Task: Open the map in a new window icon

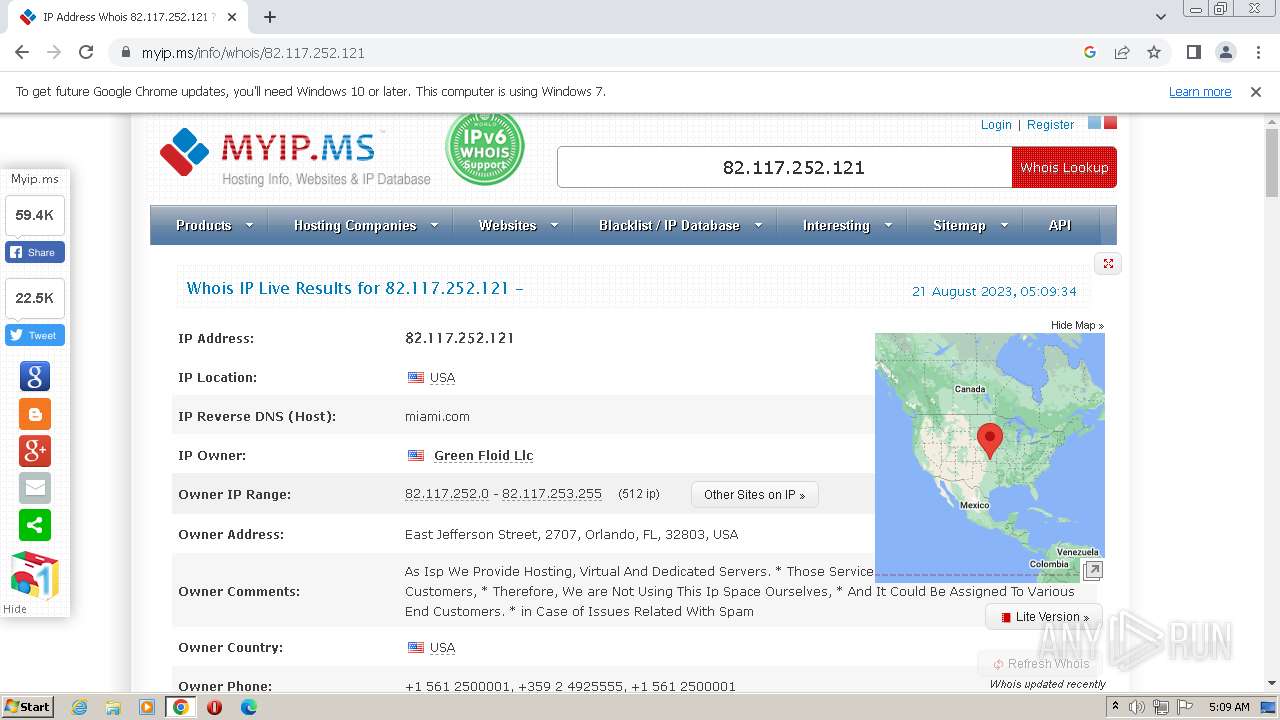Action: (1093, 571)
